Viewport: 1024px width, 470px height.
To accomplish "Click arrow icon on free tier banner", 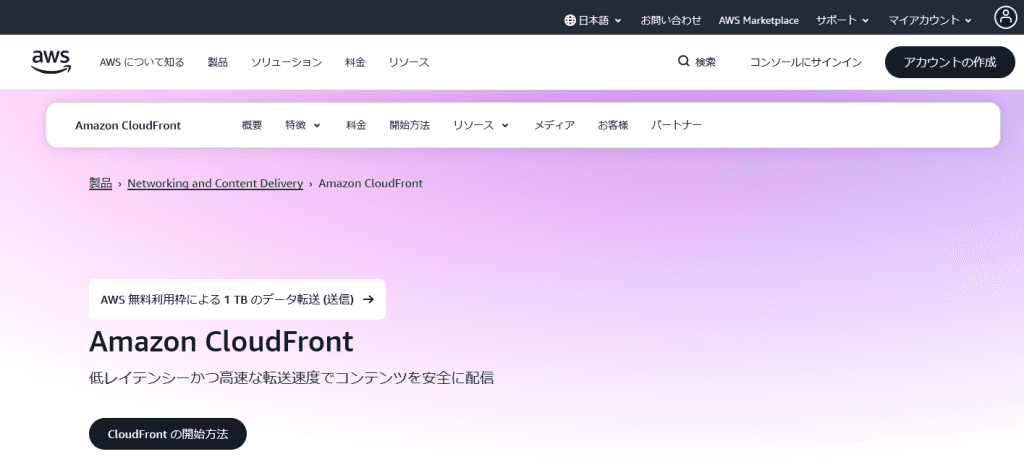I will [x=368, y=299].
